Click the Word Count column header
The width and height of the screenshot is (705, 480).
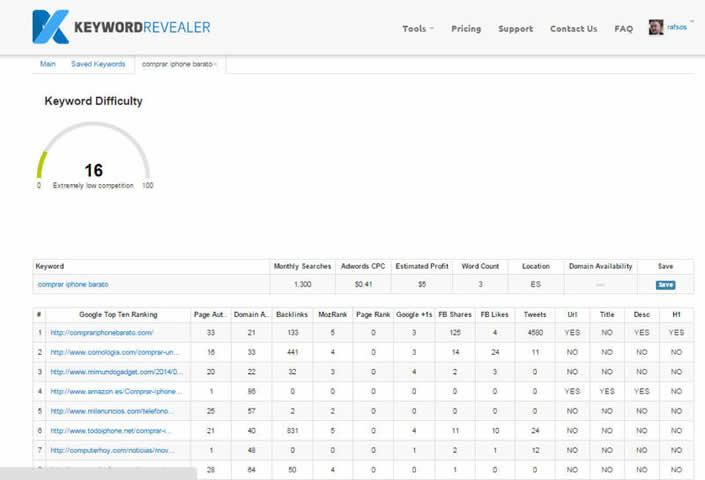480,266
